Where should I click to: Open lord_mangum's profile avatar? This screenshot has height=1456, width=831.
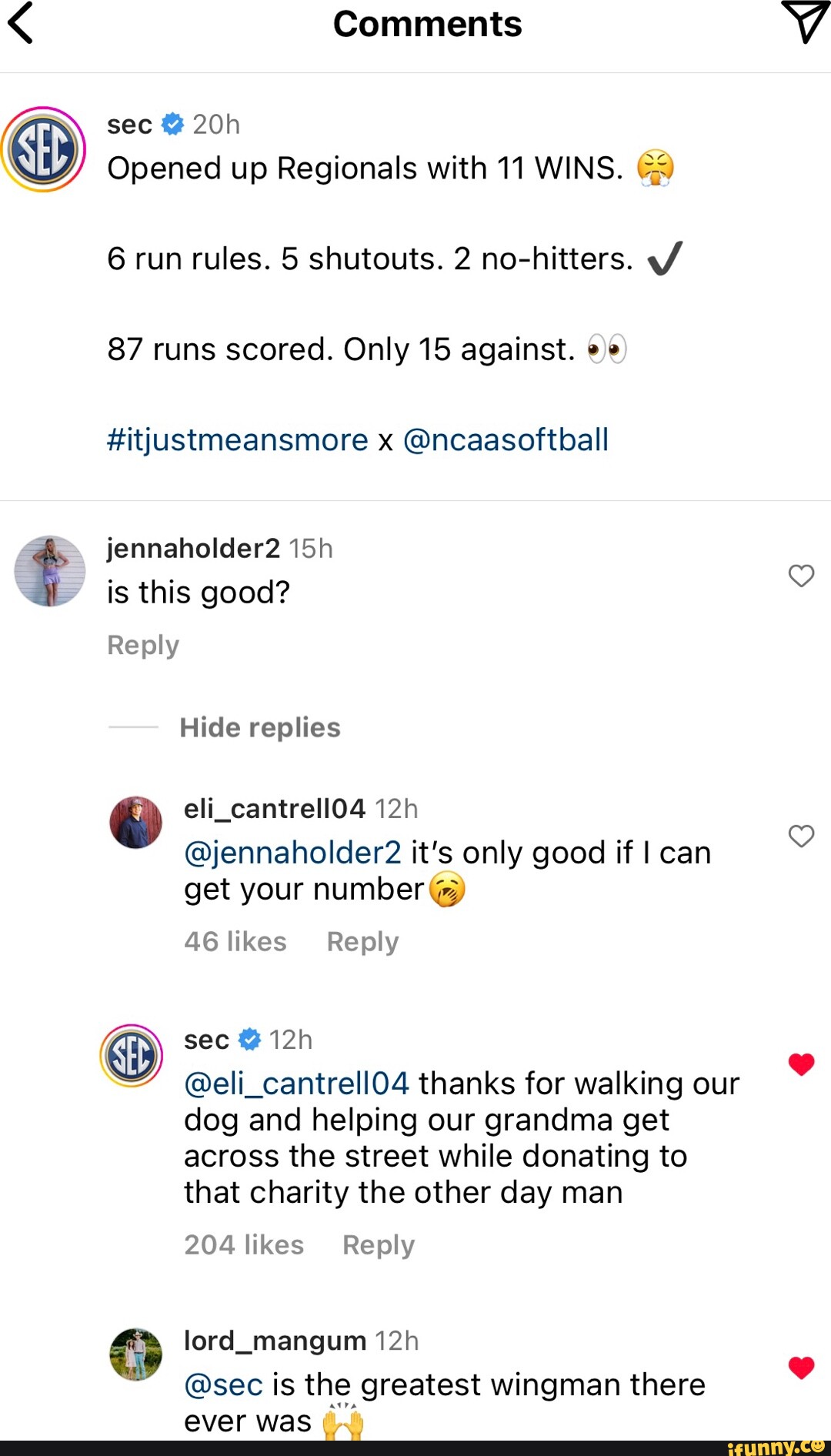pos(136,1354)
